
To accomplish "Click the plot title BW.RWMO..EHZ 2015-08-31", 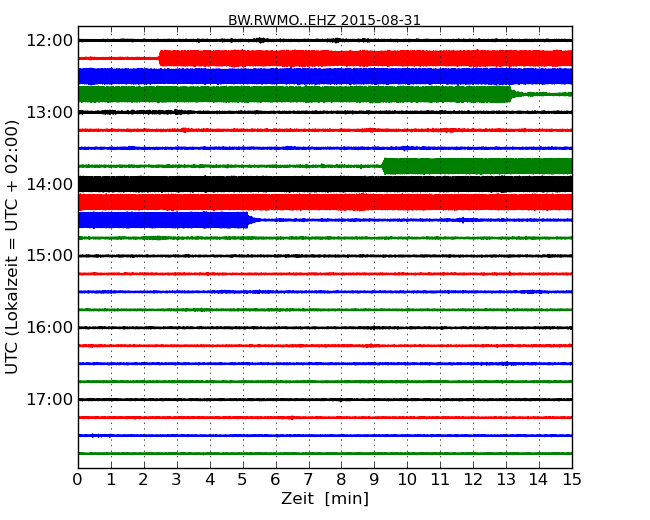I will point(324,20).
